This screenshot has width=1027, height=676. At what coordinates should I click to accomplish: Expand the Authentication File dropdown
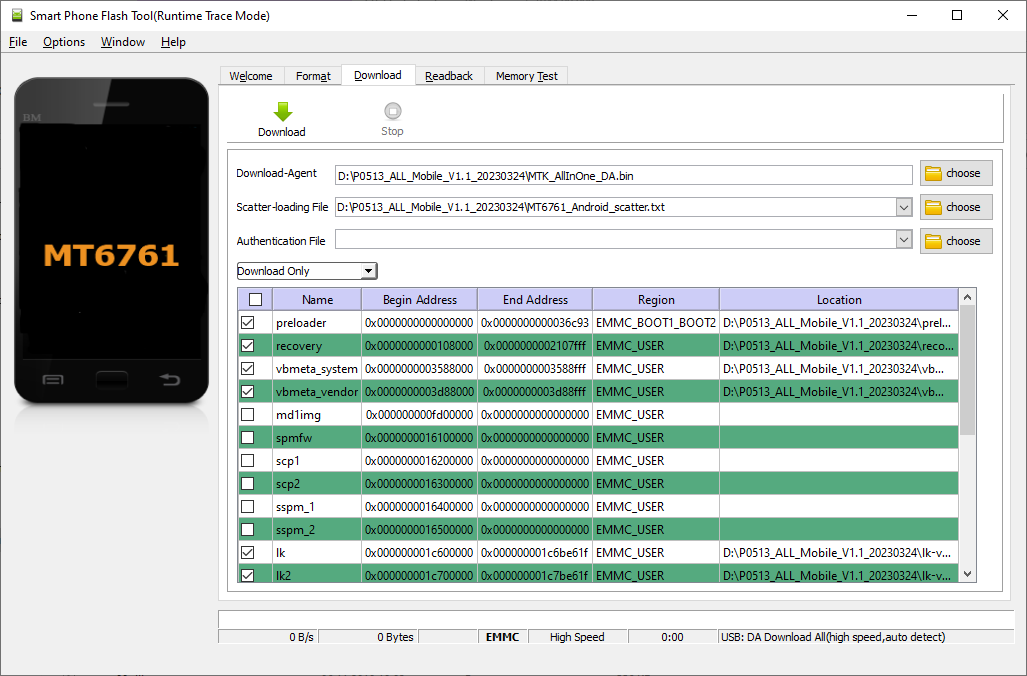click(x=904, y=241)
